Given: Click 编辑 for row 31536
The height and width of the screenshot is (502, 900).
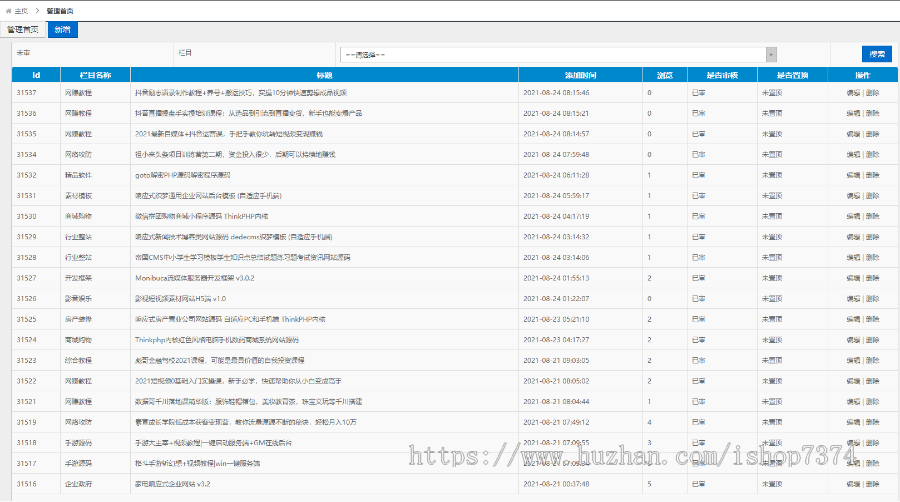Looking at the screenshot, I should point(853,114).
